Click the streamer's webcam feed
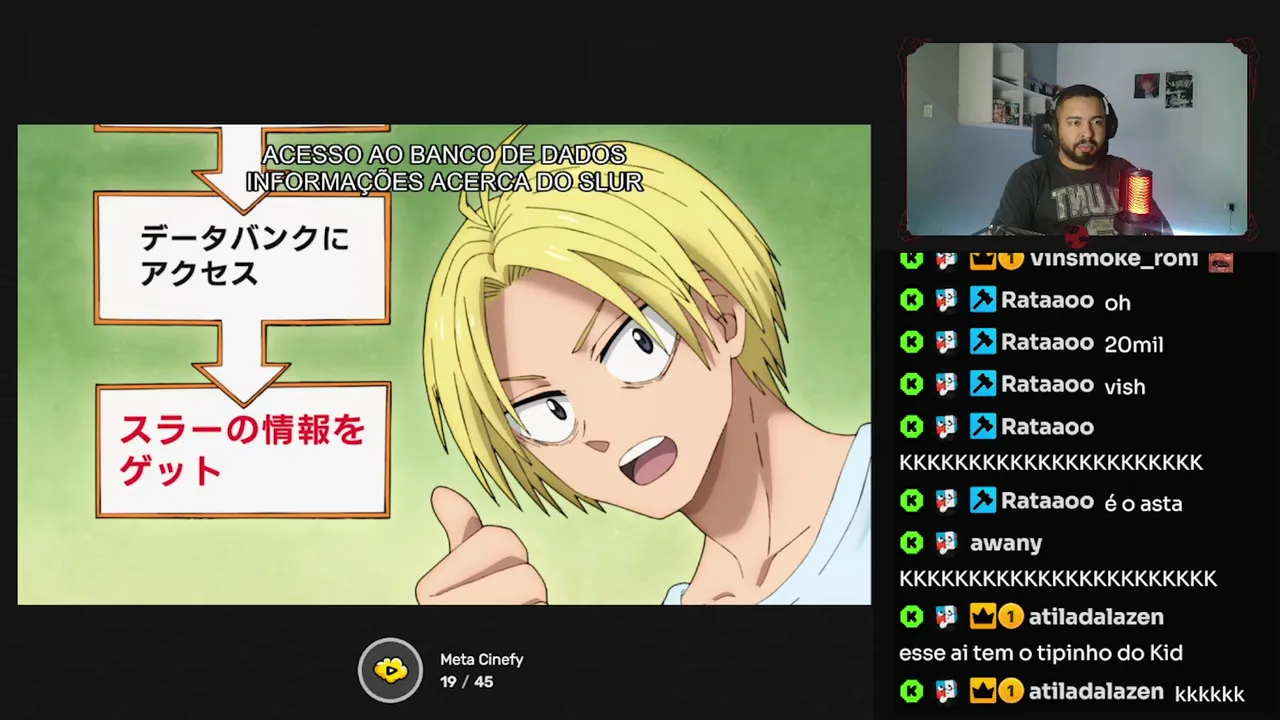 [1077, 139]
